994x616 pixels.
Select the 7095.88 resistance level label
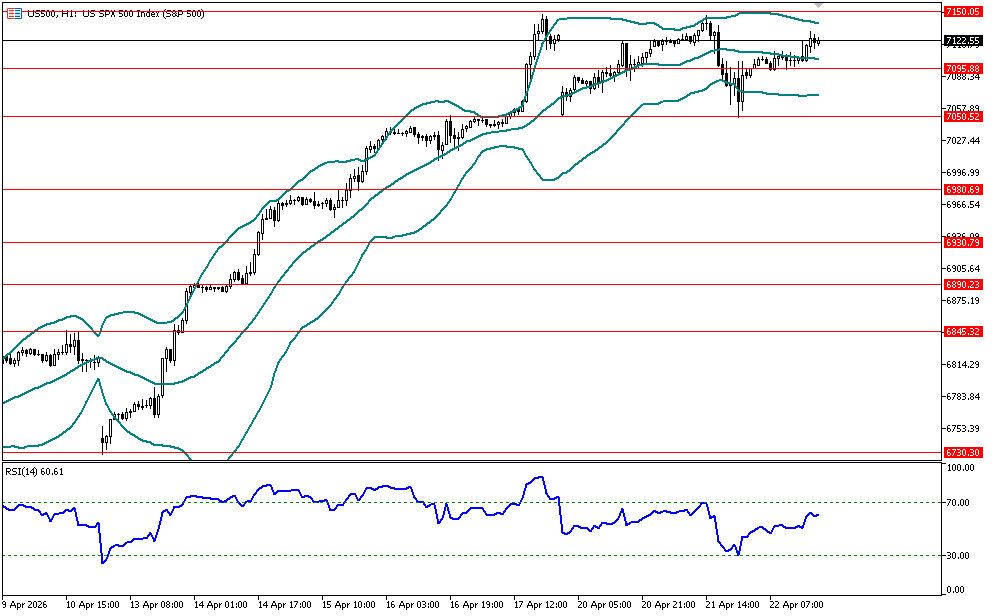coord(961,68)
